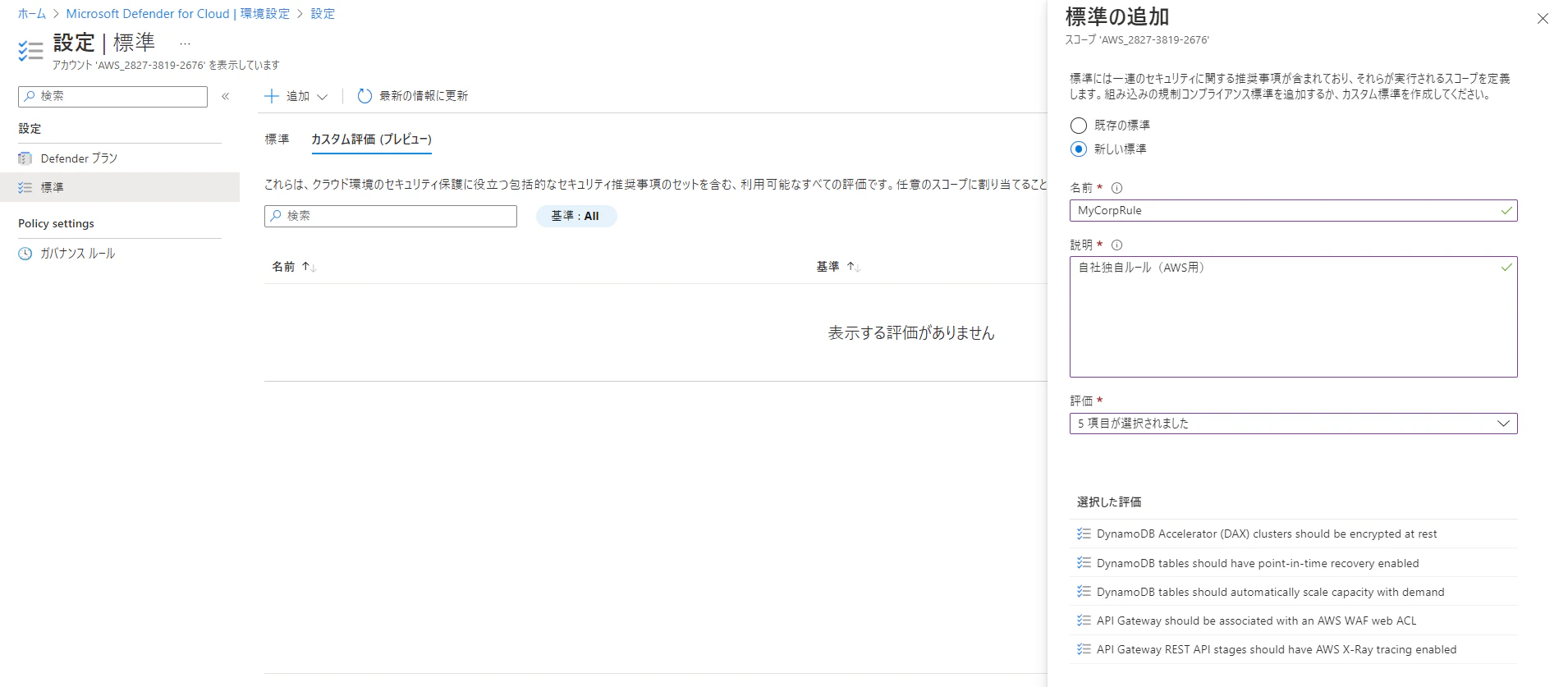Click 'DynamoDB tables should automatically scale capacity with demand'
Screen dimensions: 1568x687
[x=1271, y=592]
